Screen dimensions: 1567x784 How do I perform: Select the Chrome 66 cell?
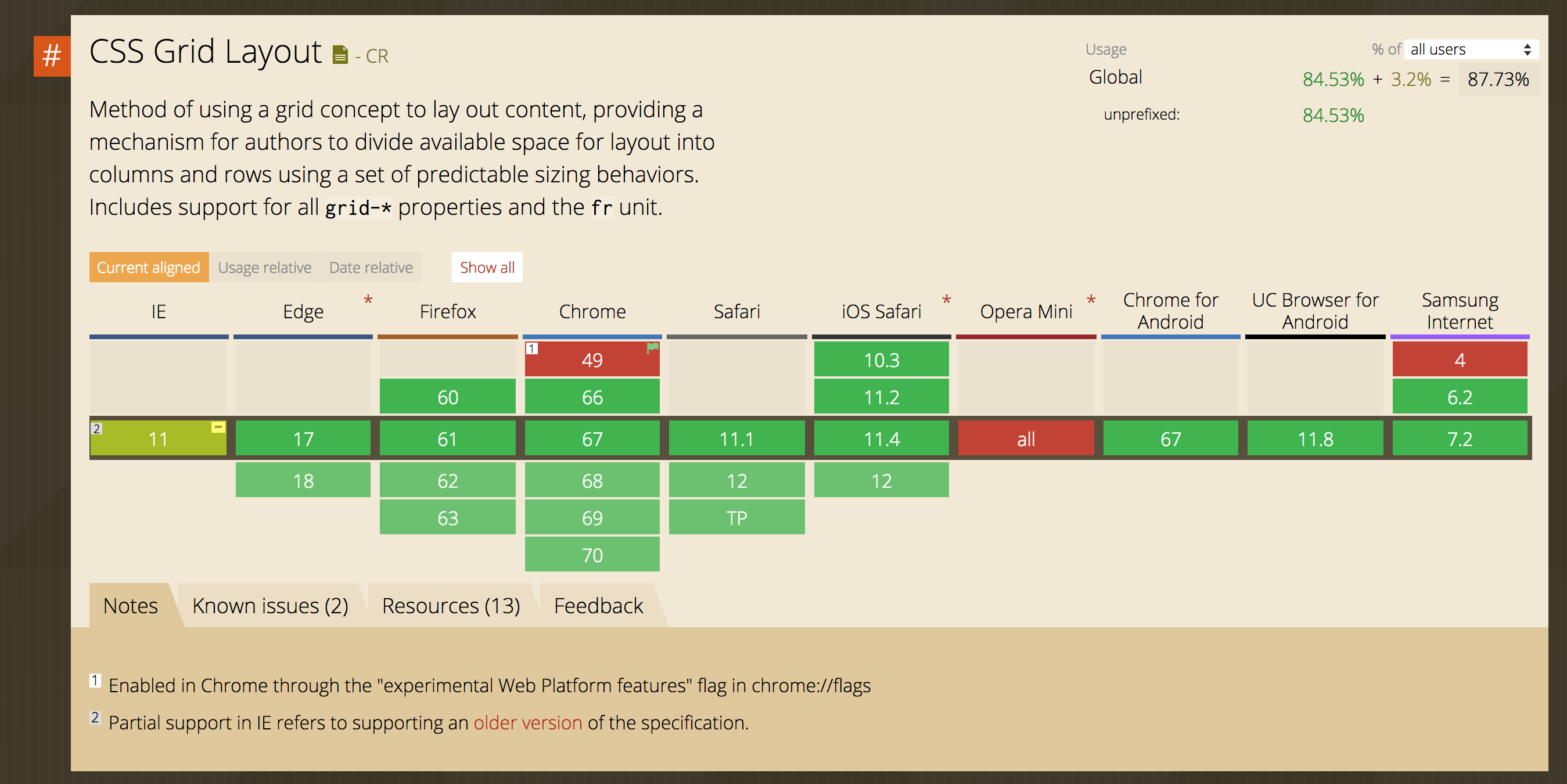point(592,397)
